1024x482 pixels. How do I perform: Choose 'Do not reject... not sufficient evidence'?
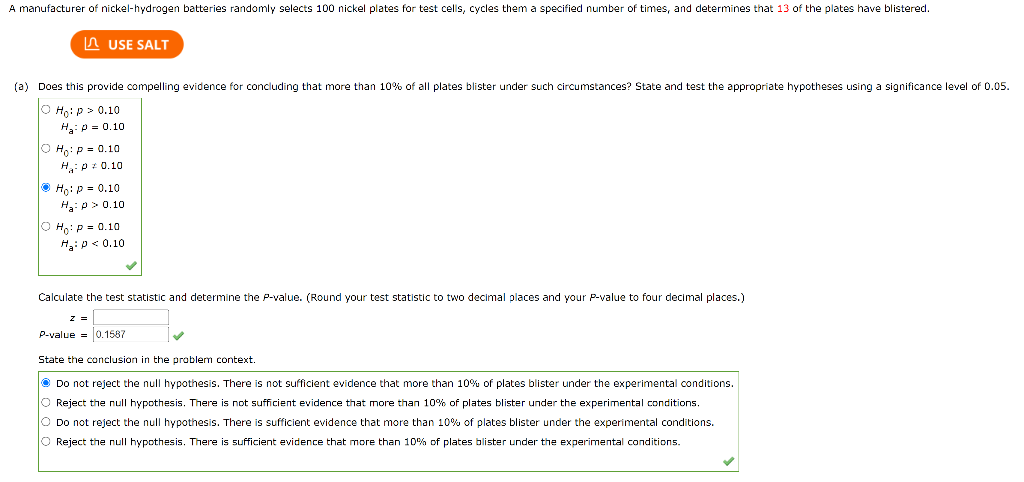click(x=46, y=383)
